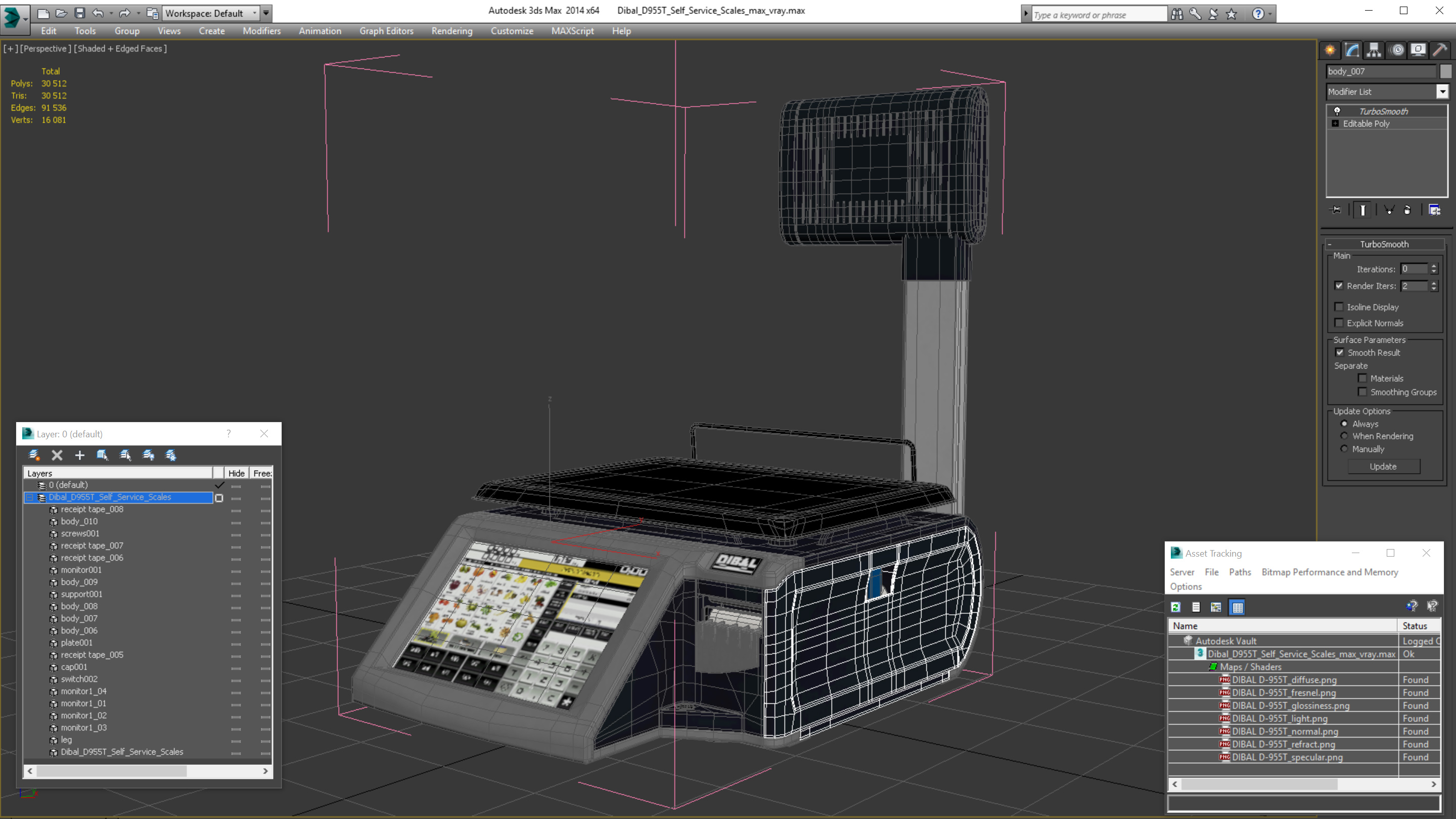Click Shaded + Edged Faces viewport label

tap(120, 49)
